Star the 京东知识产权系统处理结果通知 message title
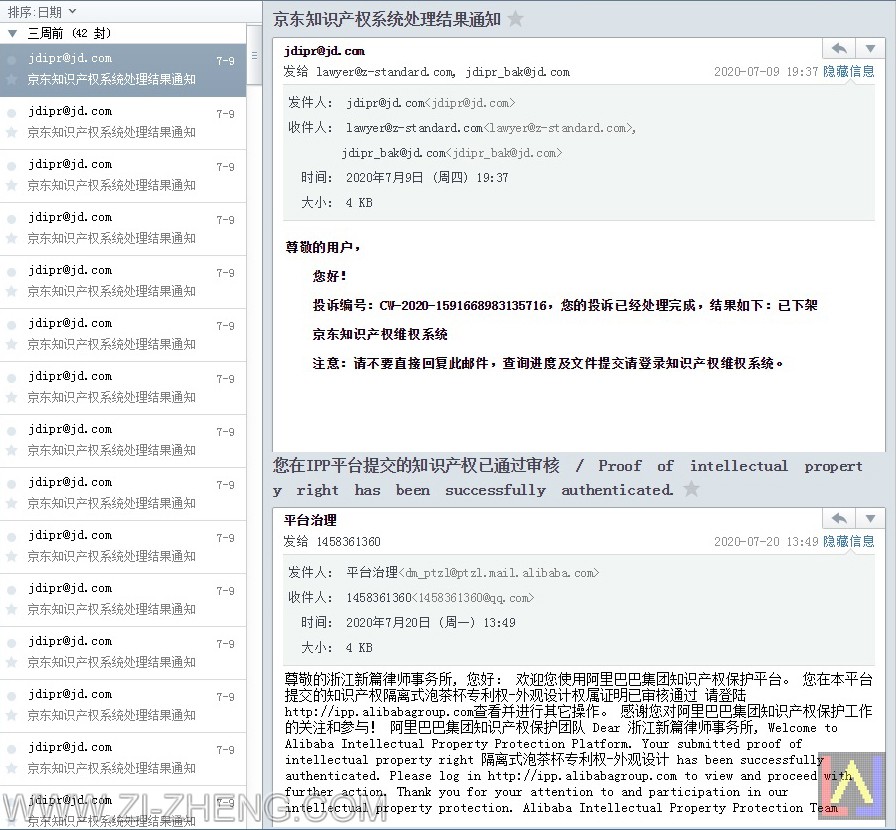Image resolution: width=896 pixels, height=830 pixels. pyautogui.click(x=515, y=19)
